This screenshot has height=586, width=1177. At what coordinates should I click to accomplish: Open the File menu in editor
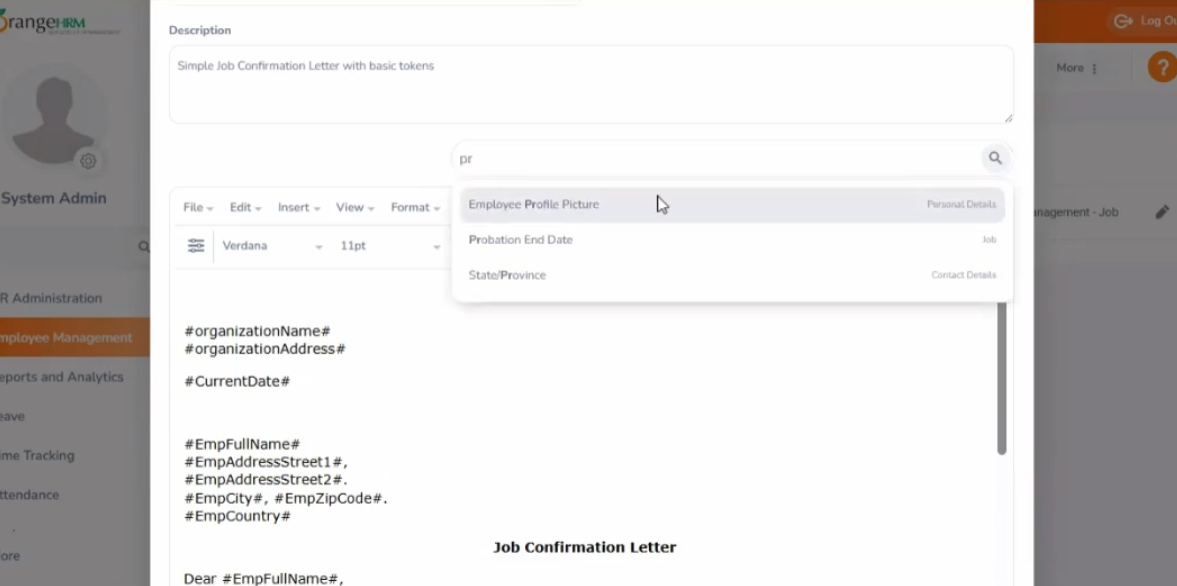click(x=198, y=208)
